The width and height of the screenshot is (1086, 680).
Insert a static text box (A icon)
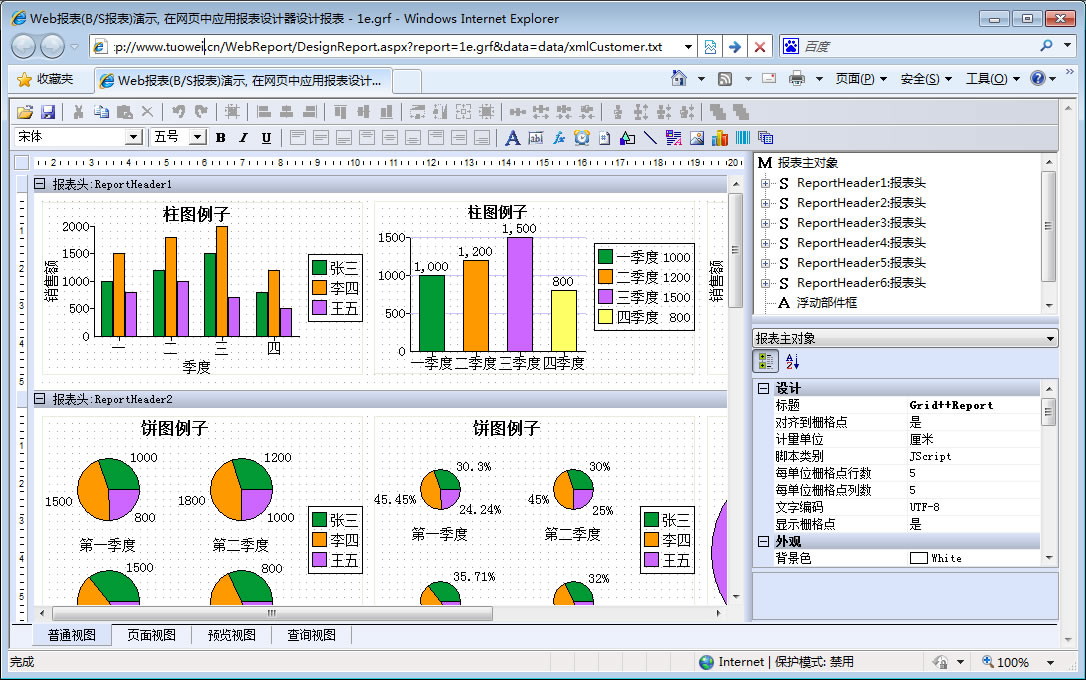coord(512,138)
